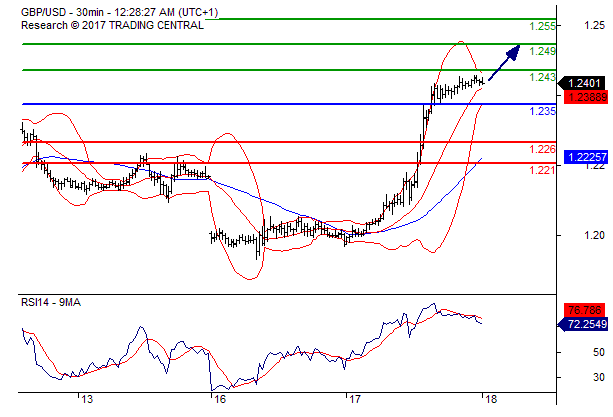This screenshot has height=417, width=613.
Task: Click date marker 13 on time axis
Action: click(x=87, y=399)
